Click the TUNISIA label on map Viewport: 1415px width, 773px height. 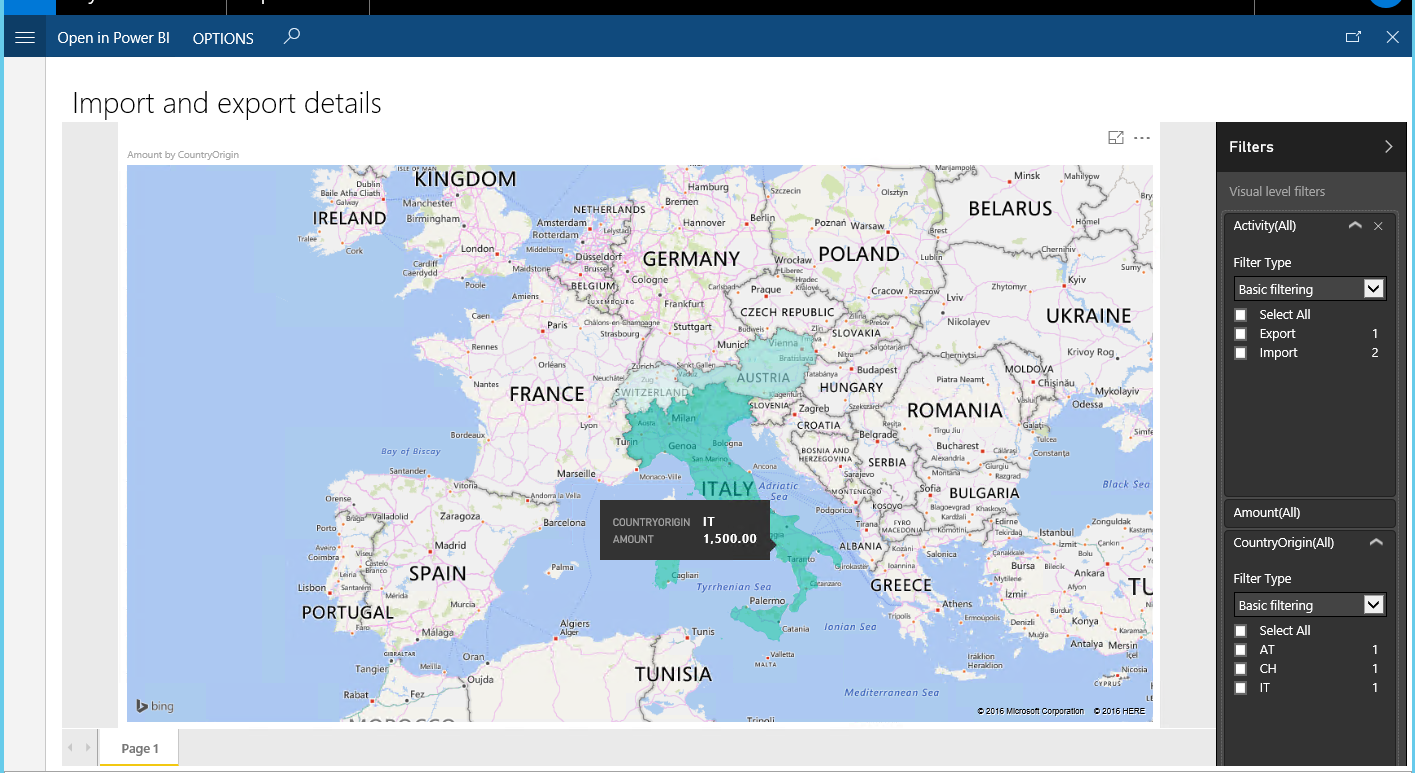coord(673,674)
